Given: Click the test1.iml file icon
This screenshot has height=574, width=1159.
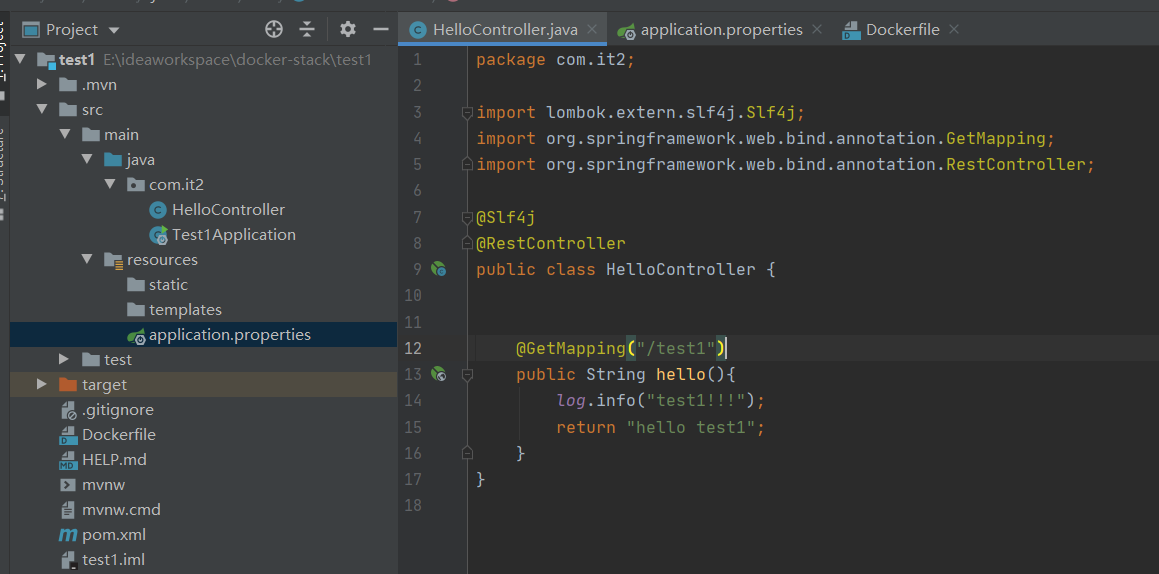Looking at the screenshot, I should pos(68,560).
